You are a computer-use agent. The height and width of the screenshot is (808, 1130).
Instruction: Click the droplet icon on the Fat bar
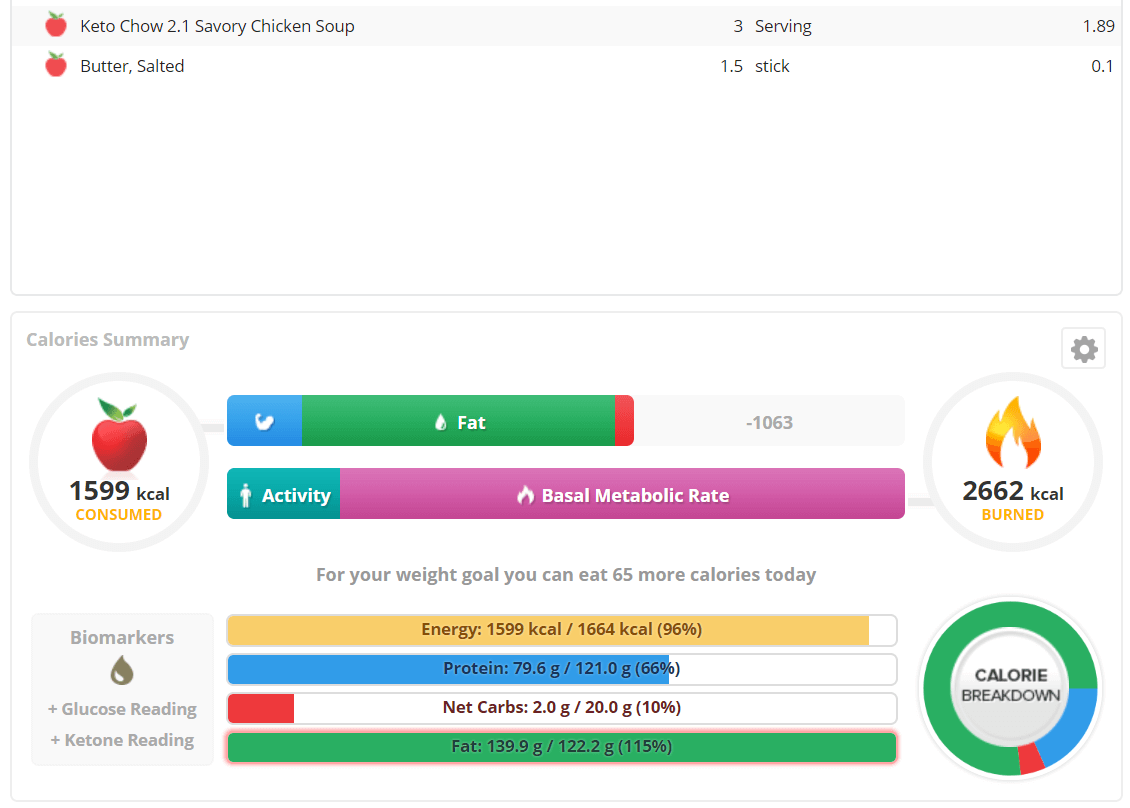(x=441, y=422)
